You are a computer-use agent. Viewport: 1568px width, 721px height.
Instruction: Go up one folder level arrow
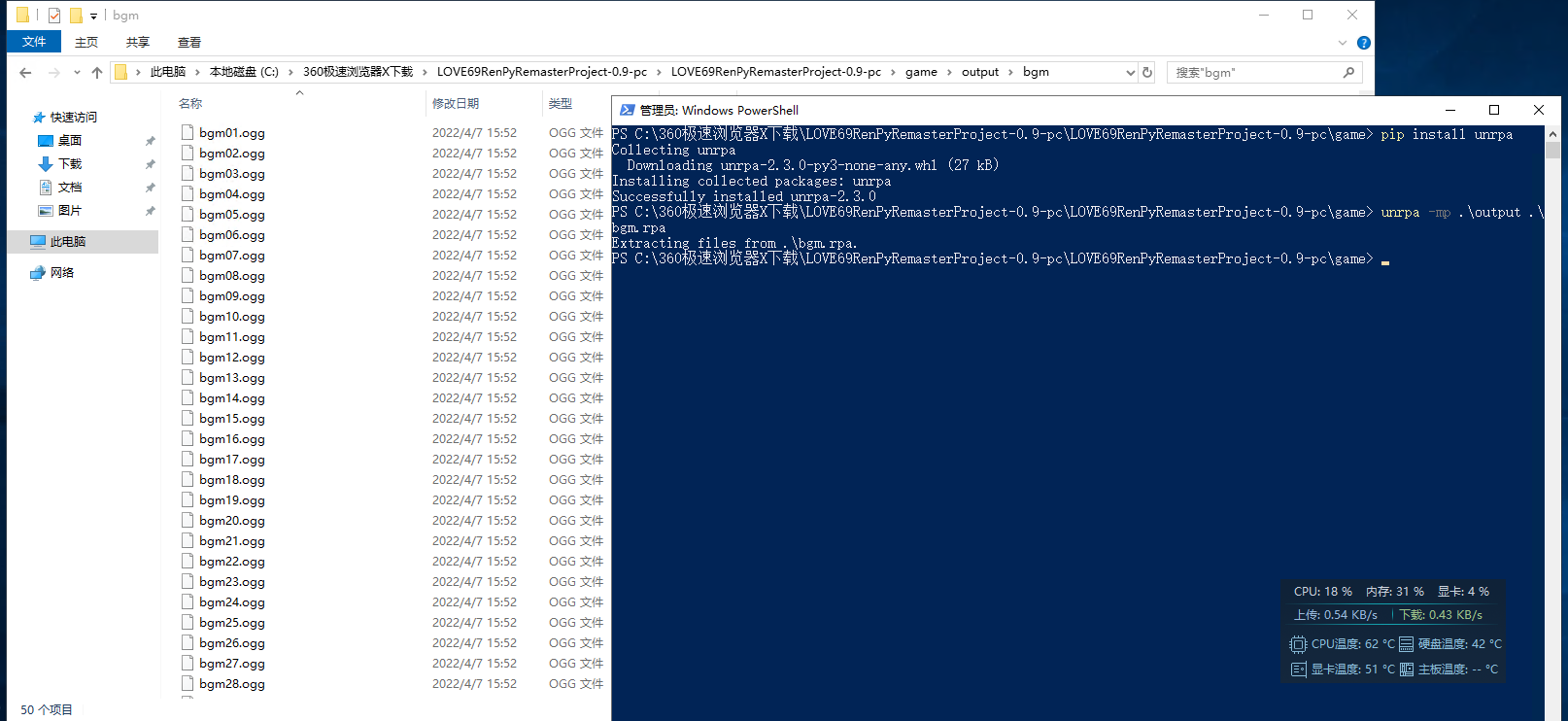click(97, 72)
